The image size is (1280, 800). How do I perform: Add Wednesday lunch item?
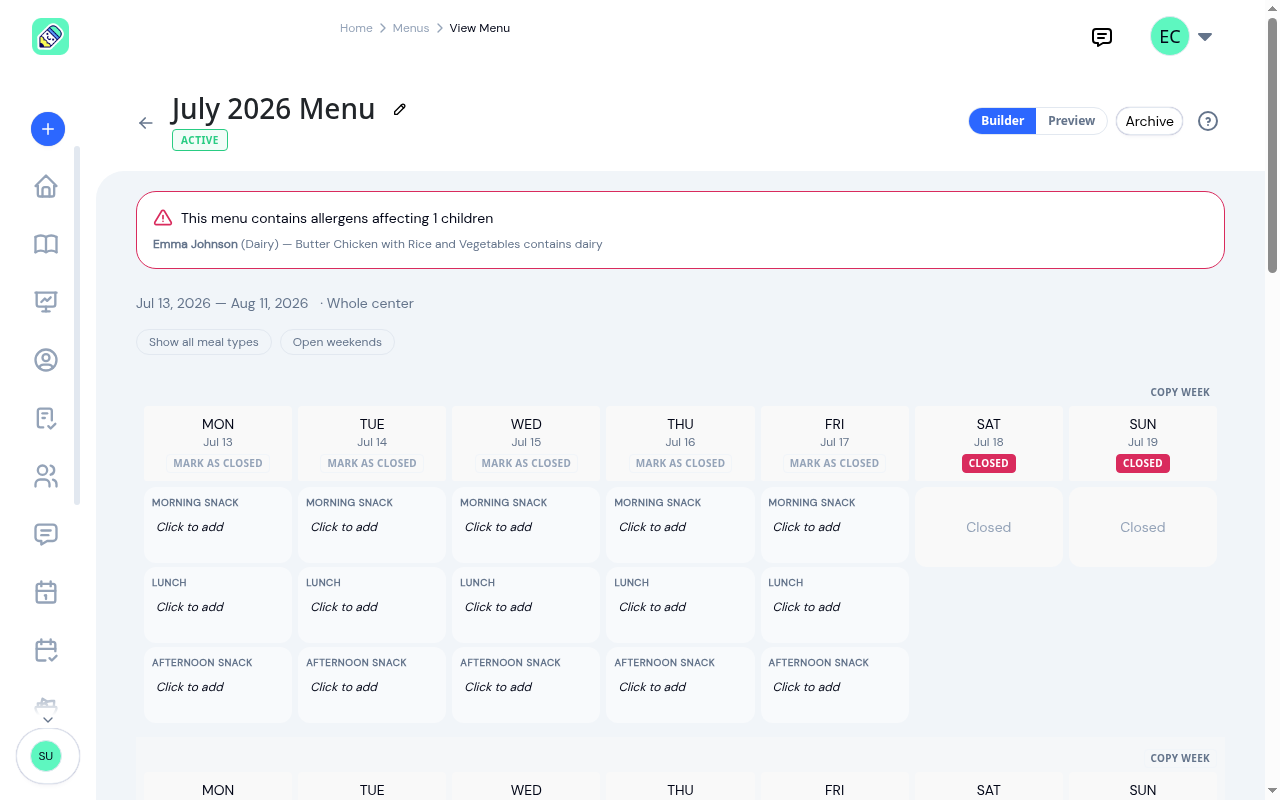526,605
